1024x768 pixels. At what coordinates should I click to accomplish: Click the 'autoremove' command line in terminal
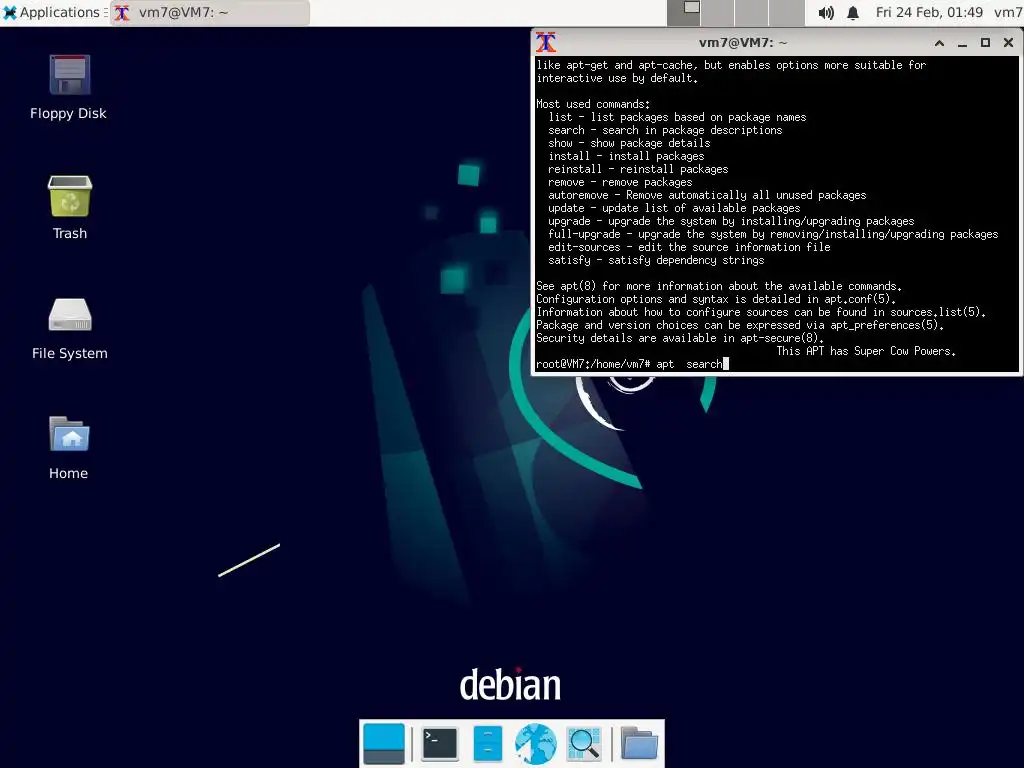(x=707, y=195)
